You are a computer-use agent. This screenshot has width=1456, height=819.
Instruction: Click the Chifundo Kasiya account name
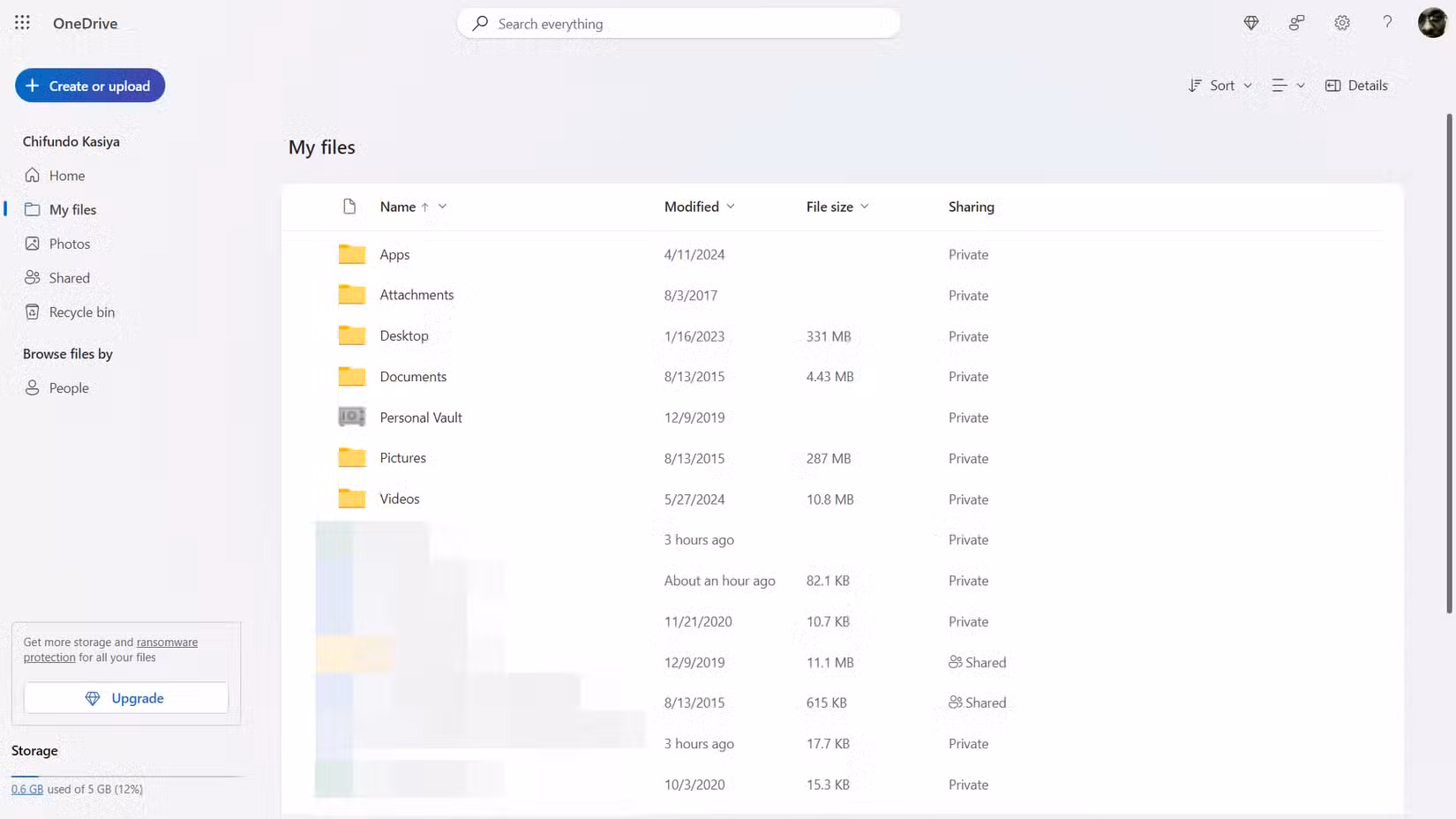point(71,141)
